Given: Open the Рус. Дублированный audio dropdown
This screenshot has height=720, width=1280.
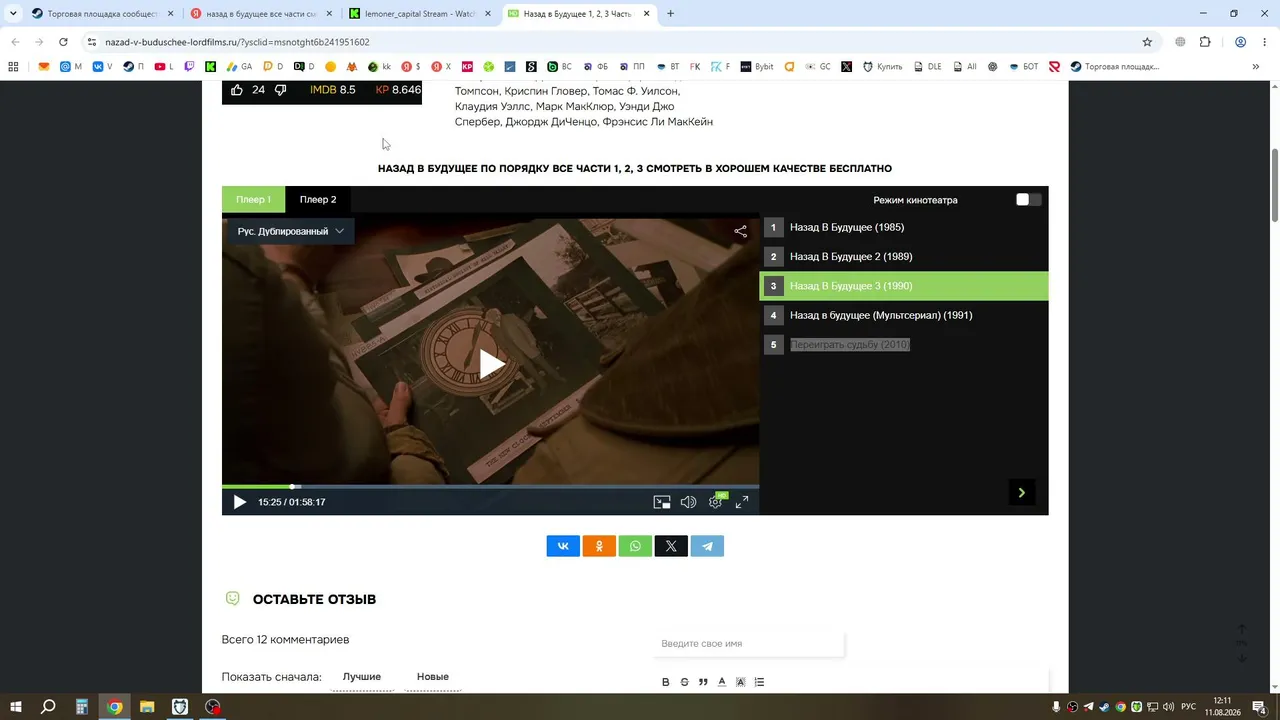Looking at the screenshot, I should point(291,231).
